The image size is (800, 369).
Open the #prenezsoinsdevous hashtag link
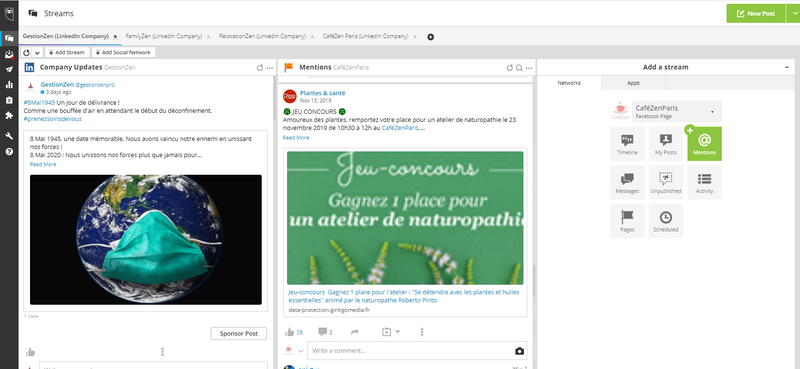click(52, 119)
